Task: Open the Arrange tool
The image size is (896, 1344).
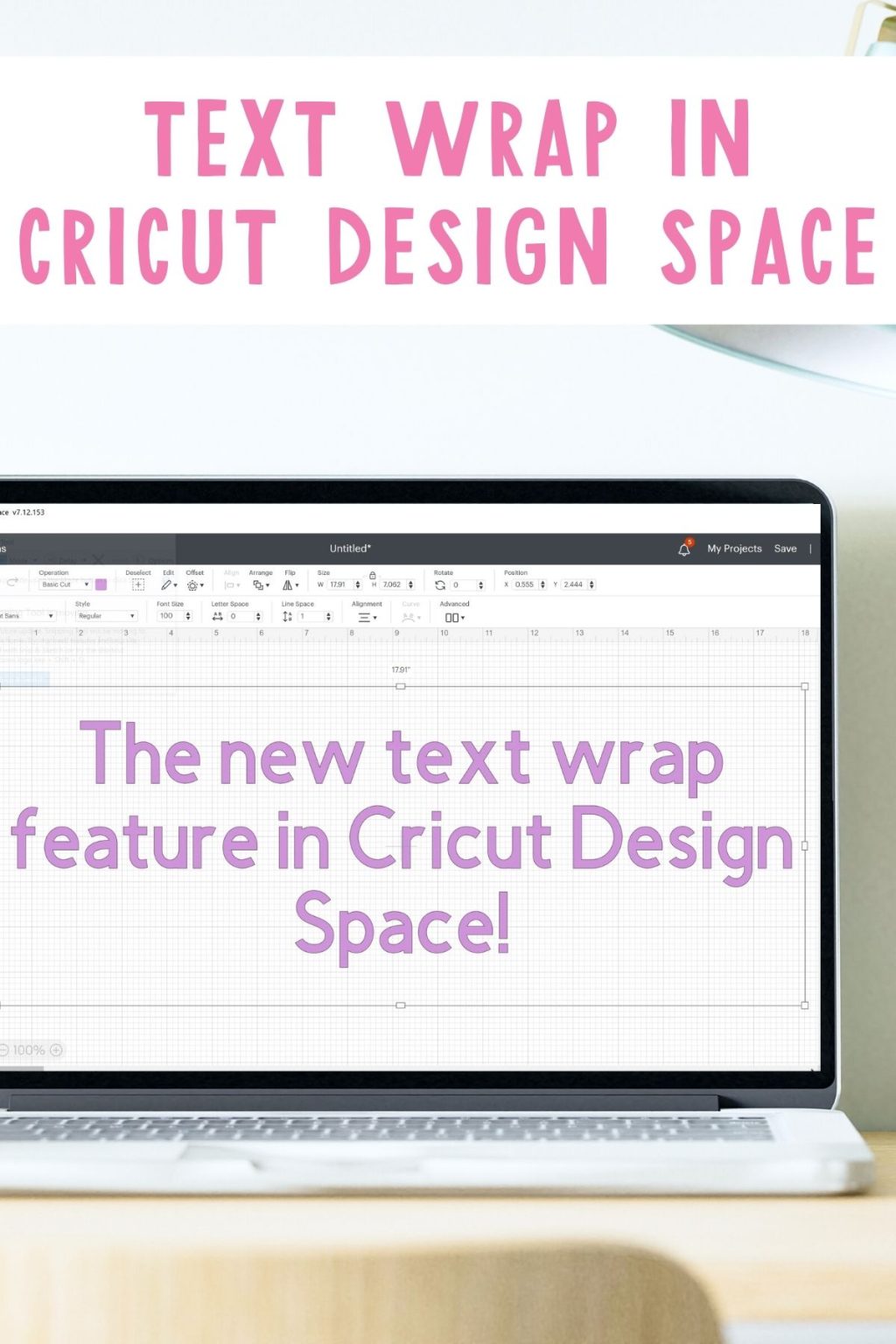Action: click(260, 583)
